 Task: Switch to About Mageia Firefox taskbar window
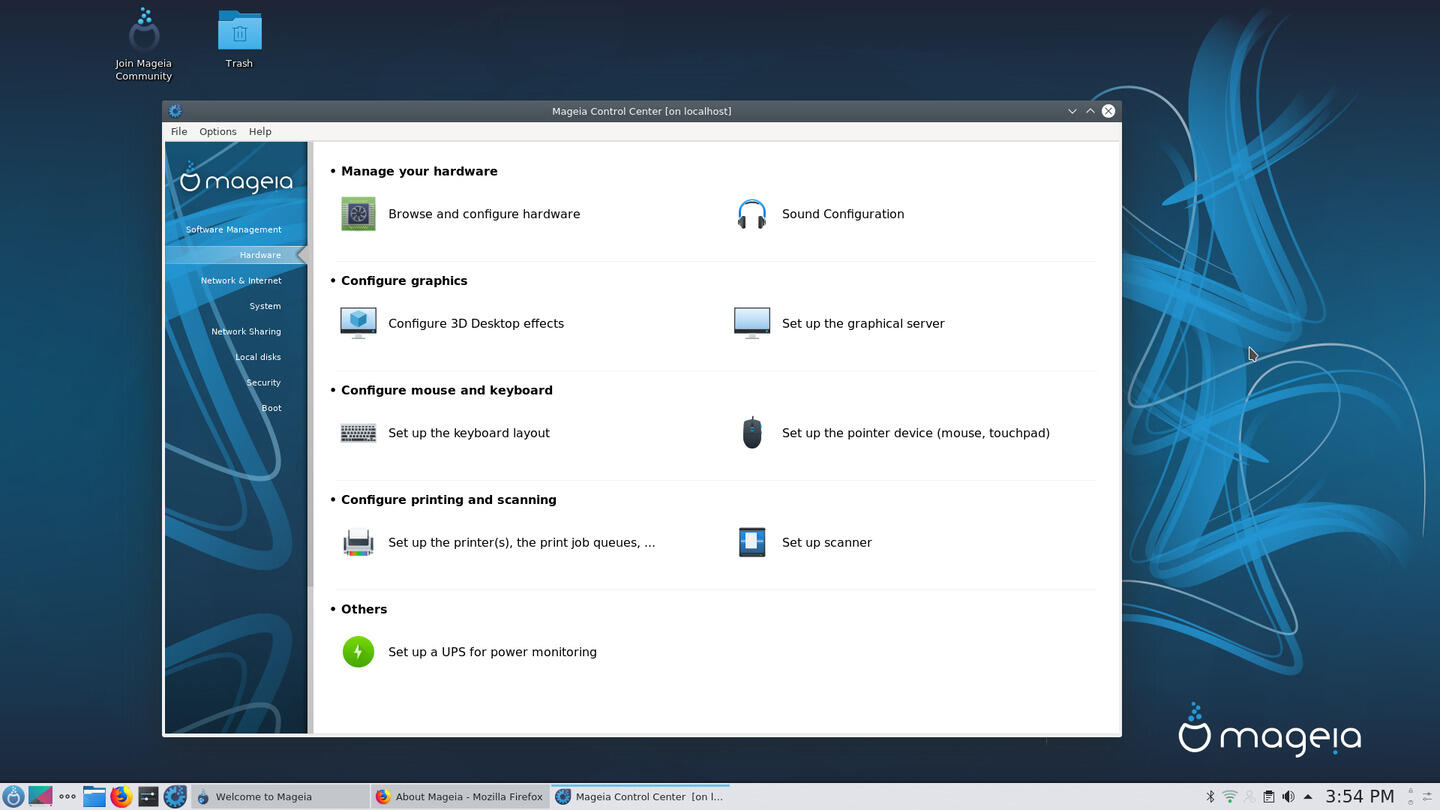tap(460, 796)
